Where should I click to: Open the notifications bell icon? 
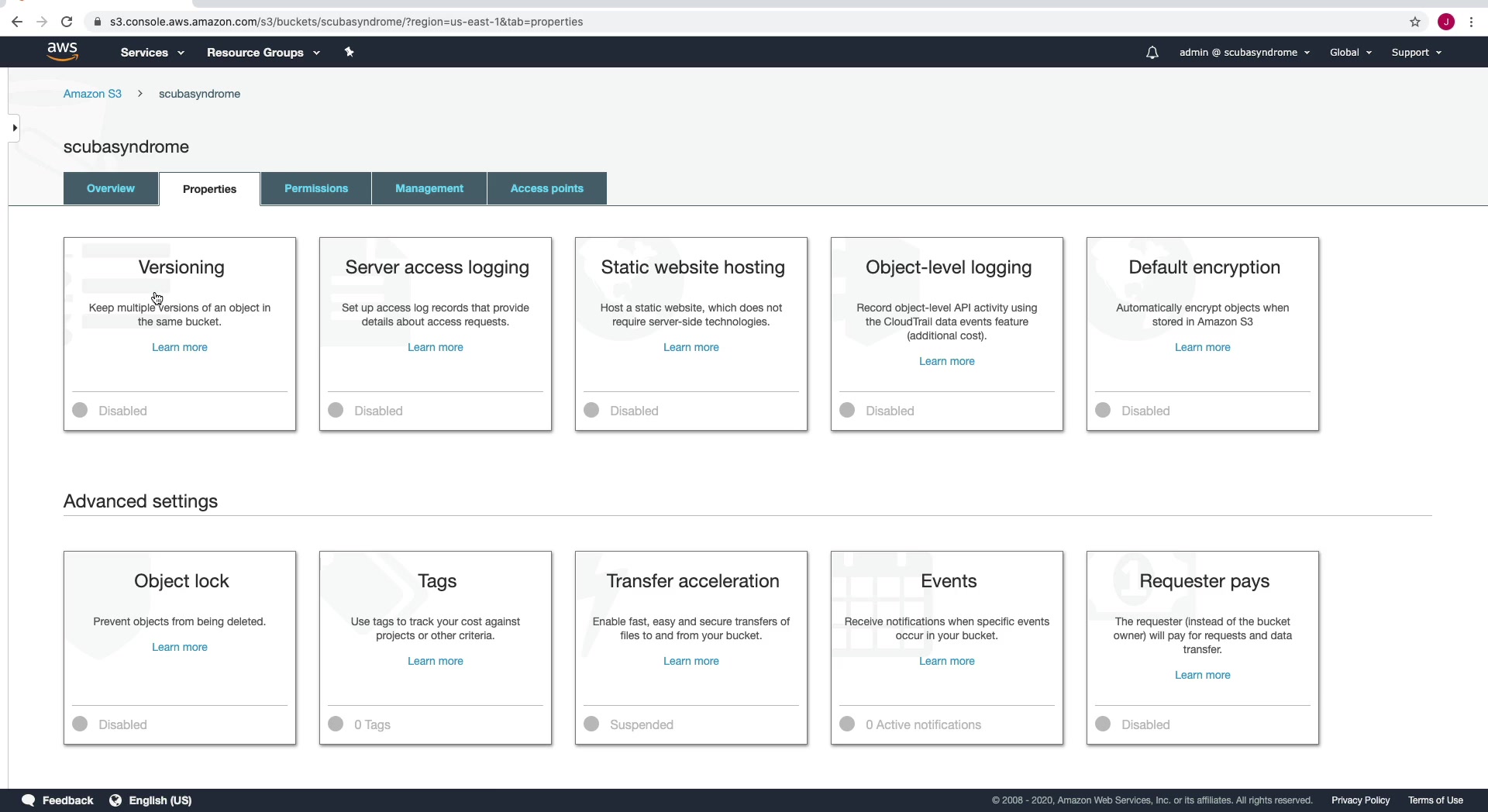click(1152, 53)
